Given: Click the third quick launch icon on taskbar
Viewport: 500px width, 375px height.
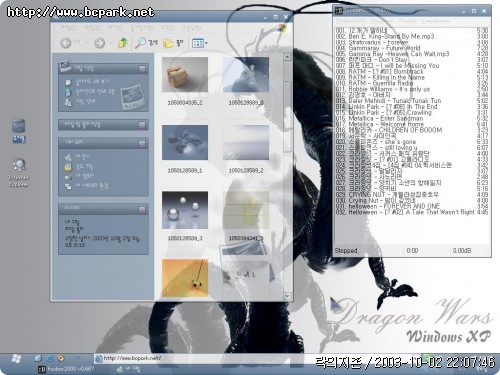Looking at the screenshot, I should (61, 358).
